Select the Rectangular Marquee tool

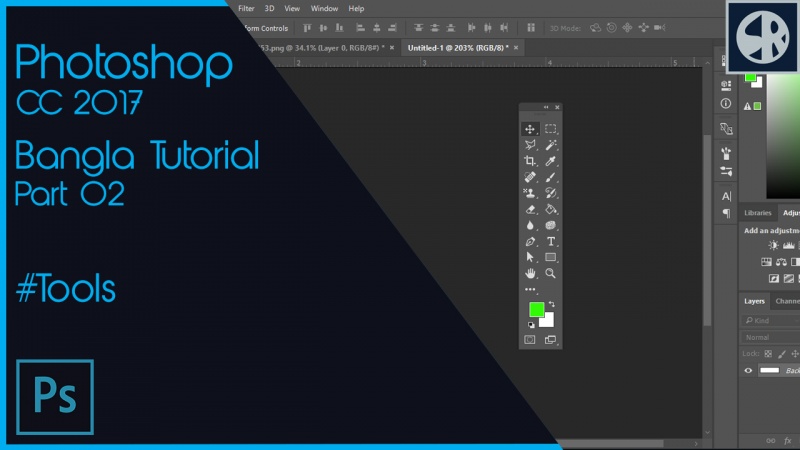(551, 129)
